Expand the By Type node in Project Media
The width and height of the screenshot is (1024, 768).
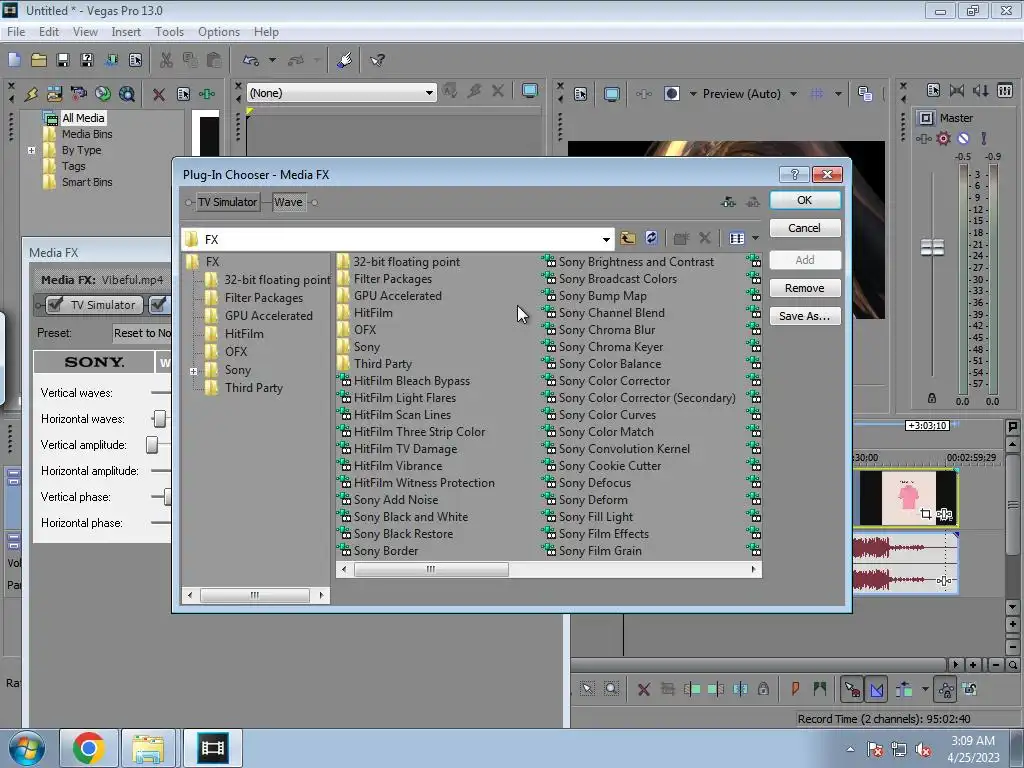(x=31, y=150)
